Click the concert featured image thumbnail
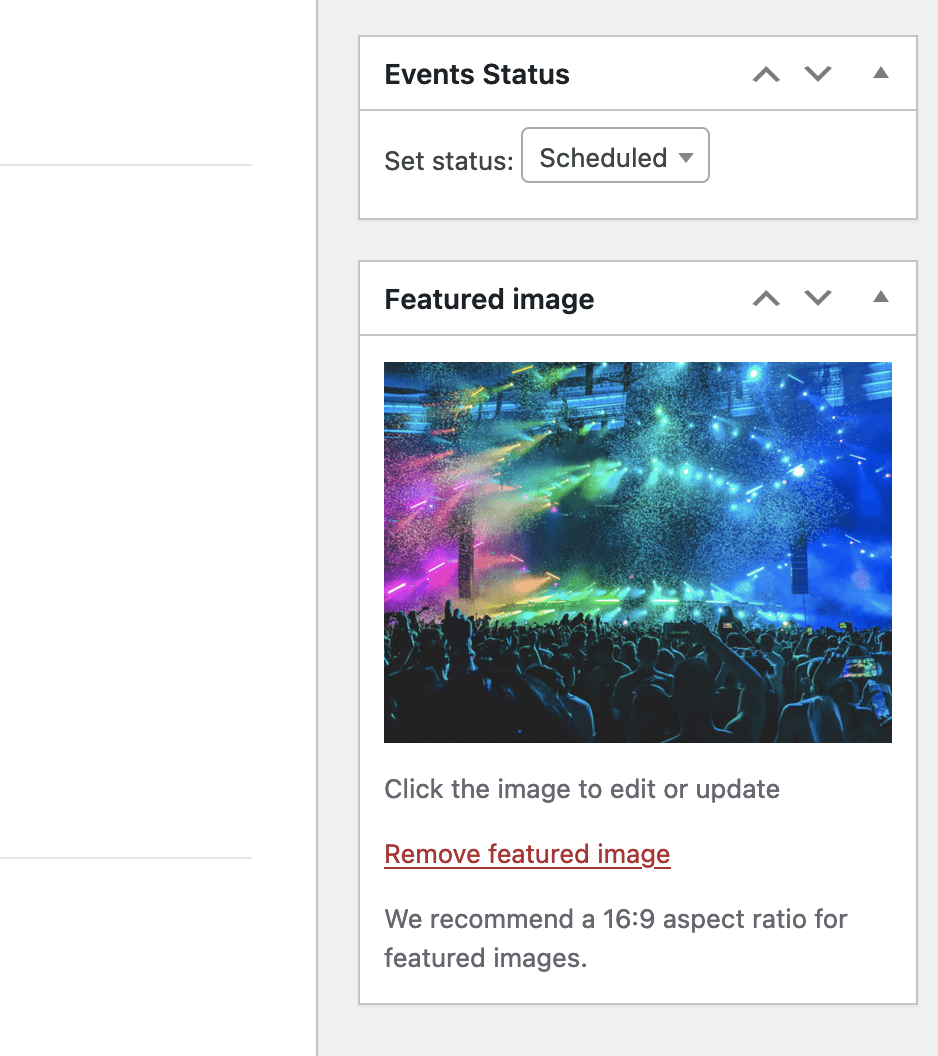 pos(637,551)
